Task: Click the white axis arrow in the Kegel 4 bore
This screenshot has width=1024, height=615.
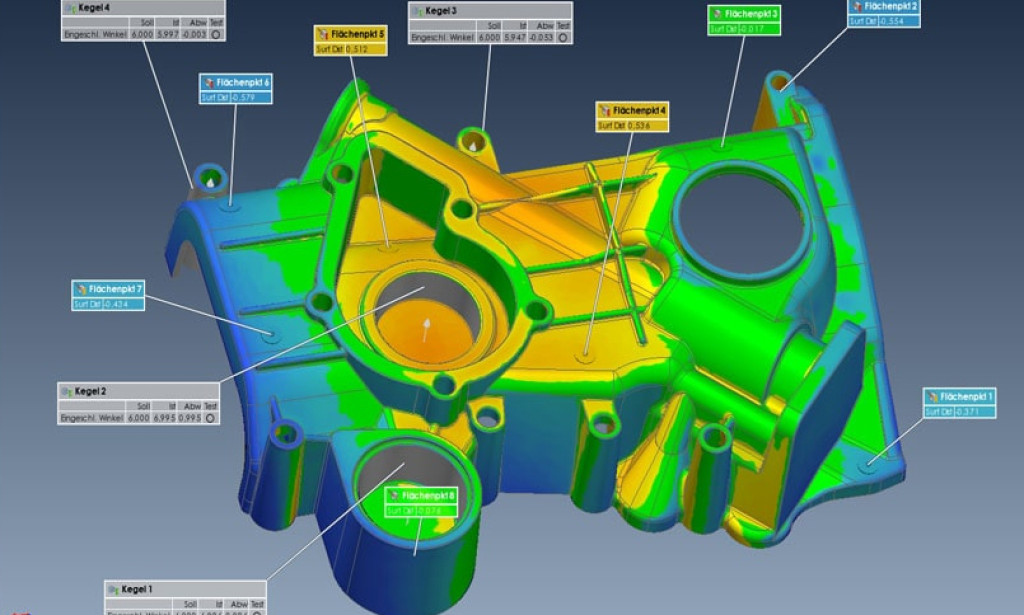Action: point(210,182)
